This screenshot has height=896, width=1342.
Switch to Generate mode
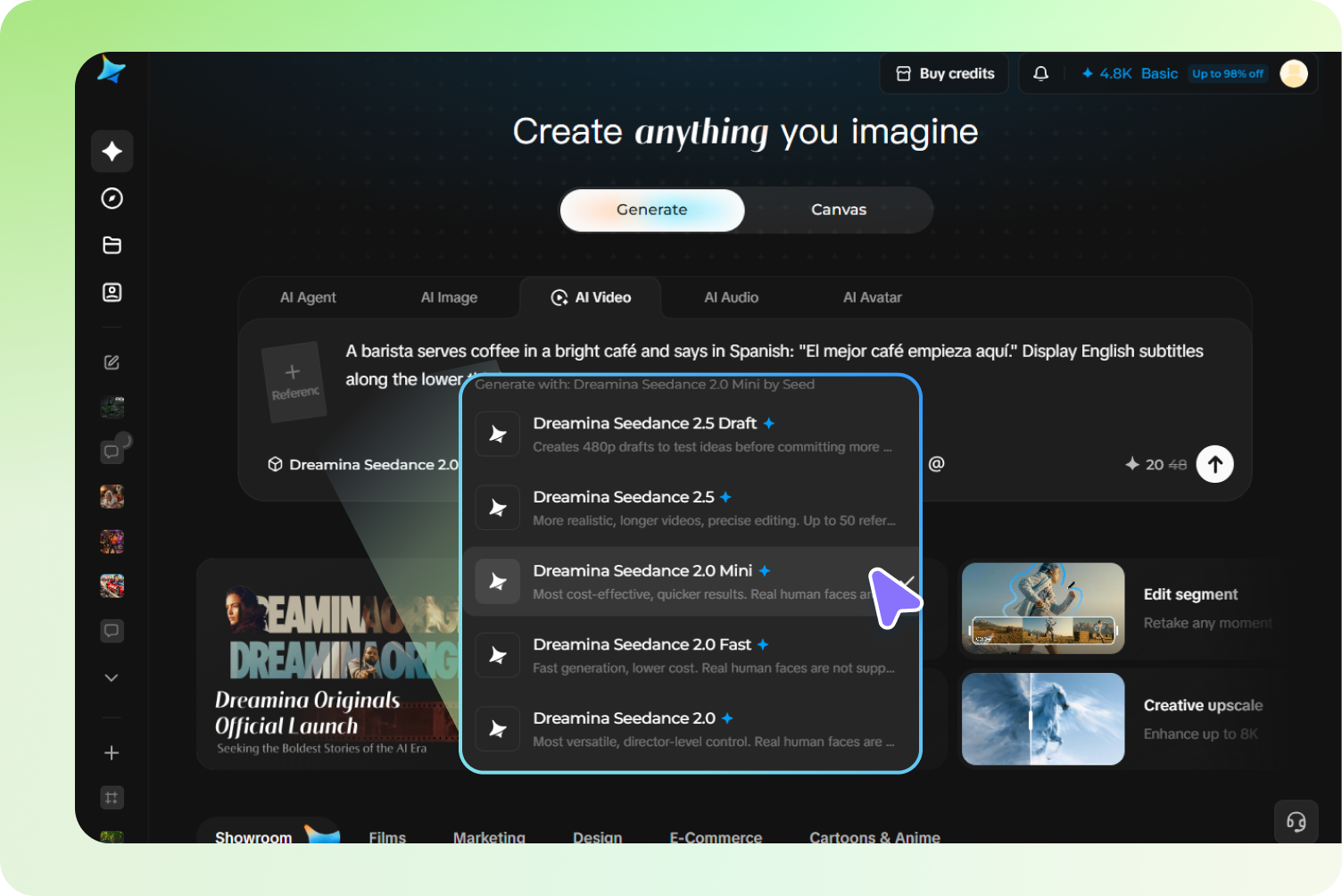(x=652, y=210)
